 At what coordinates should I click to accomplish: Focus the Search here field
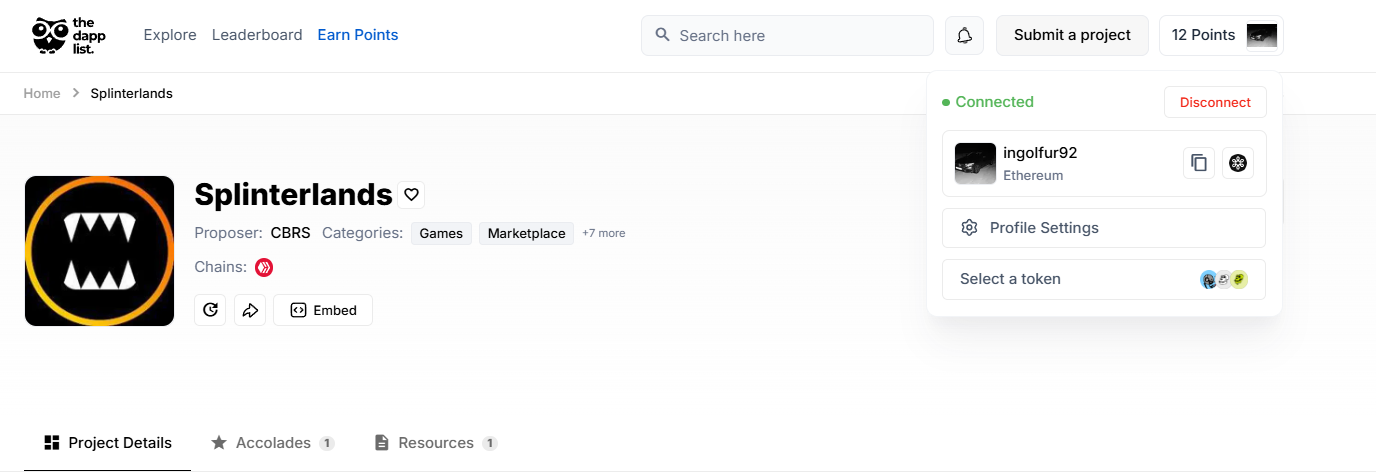pos(787,35)
